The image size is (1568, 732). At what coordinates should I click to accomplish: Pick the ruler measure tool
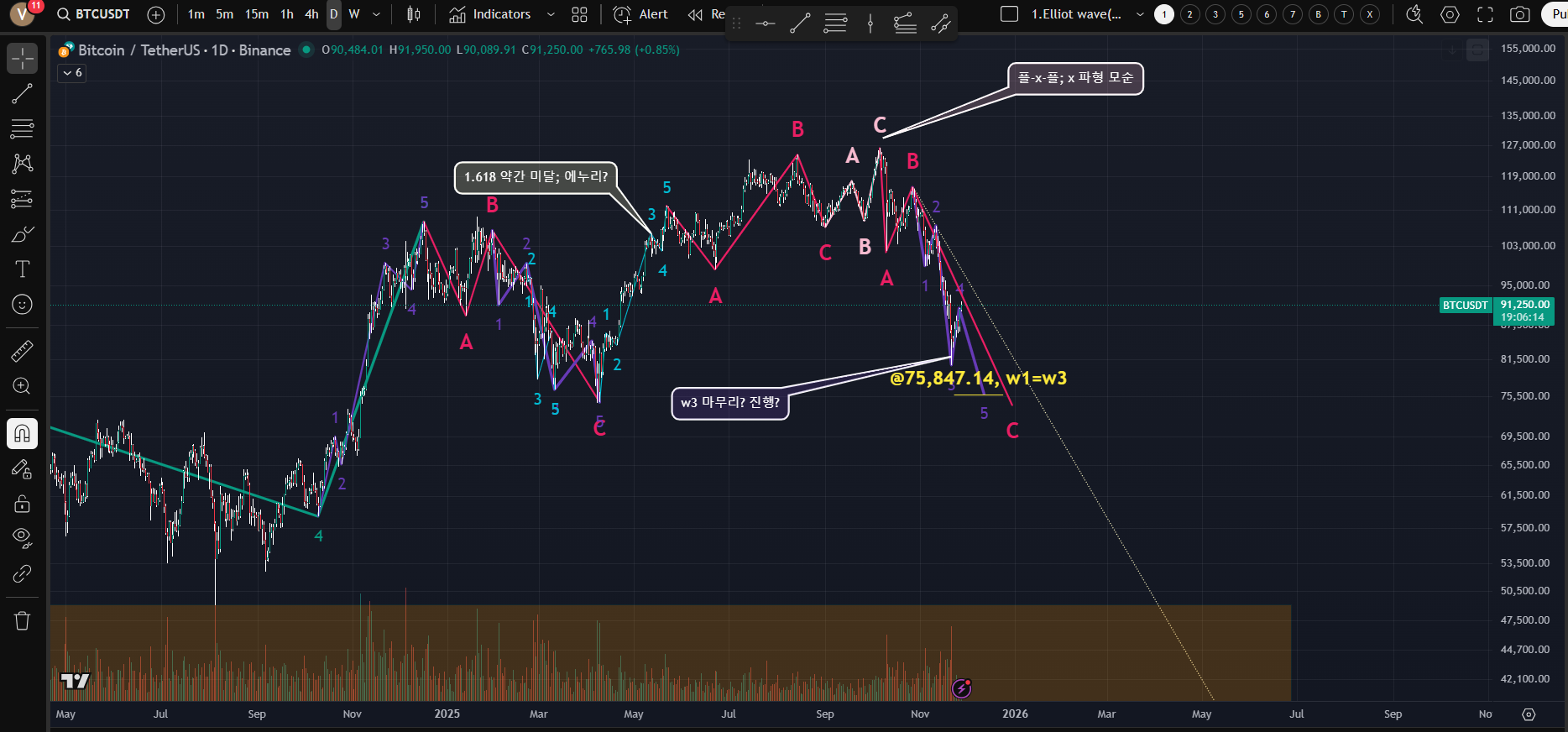(x=23, y=350)
